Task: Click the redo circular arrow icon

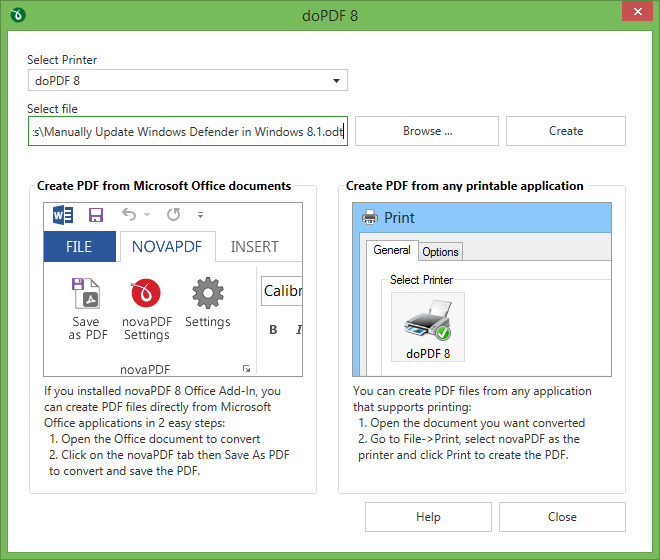Action: pos(173,215)
